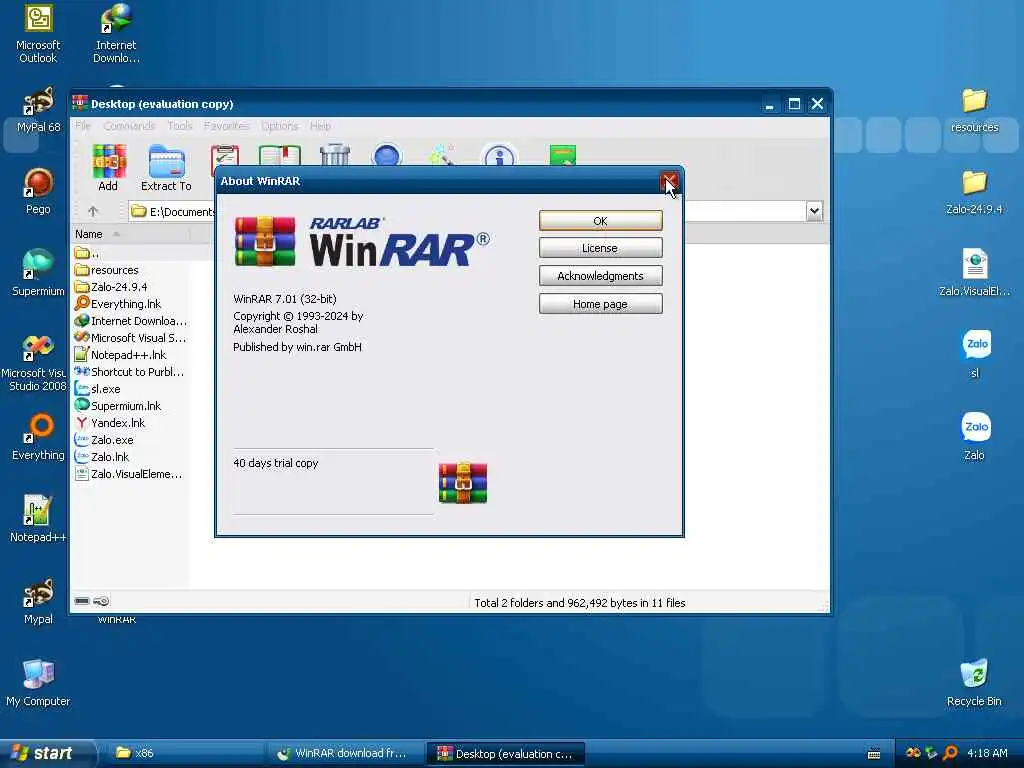Select the resources folder in file list
The height and width of the screenshot is (768, 1024).
click(x=106, y=270)
